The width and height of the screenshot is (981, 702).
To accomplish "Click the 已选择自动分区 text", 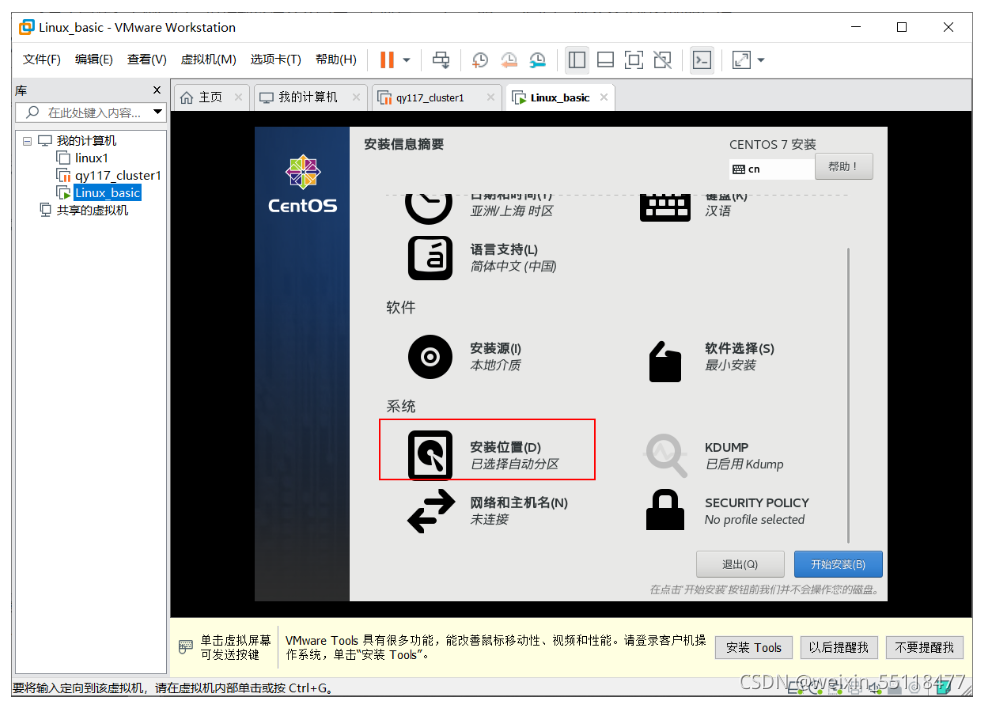I will pos(514,464).
